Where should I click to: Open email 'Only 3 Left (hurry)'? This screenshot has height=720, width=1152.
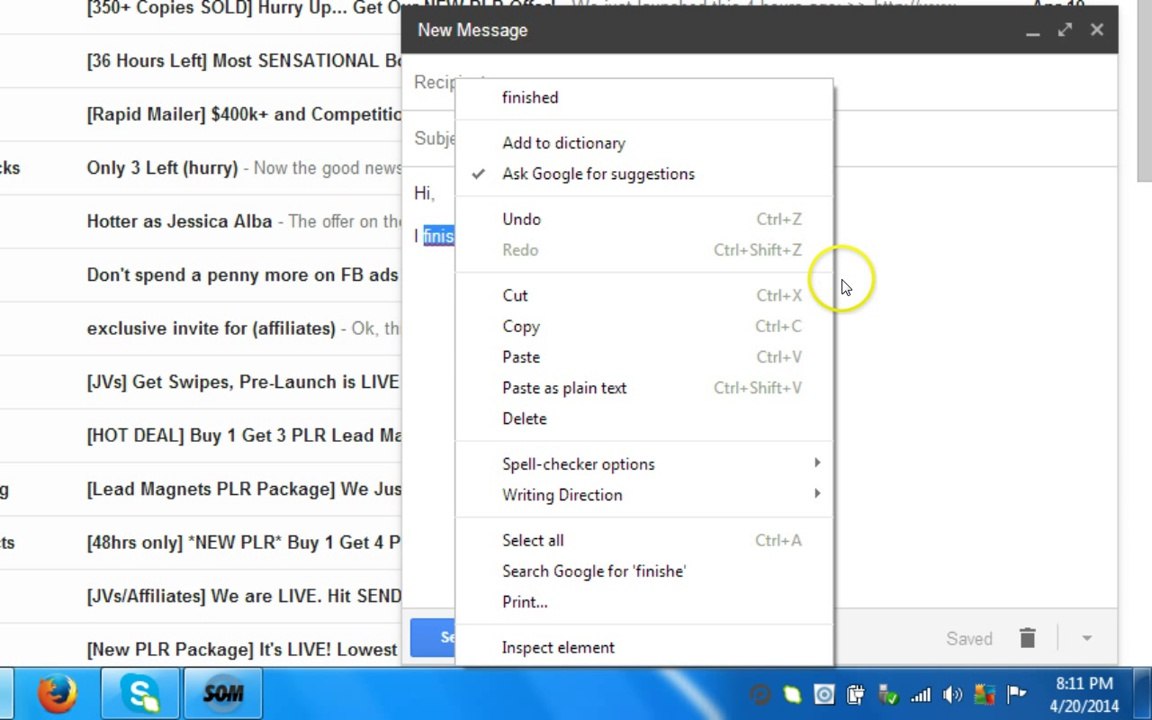(x=200, y=168)
